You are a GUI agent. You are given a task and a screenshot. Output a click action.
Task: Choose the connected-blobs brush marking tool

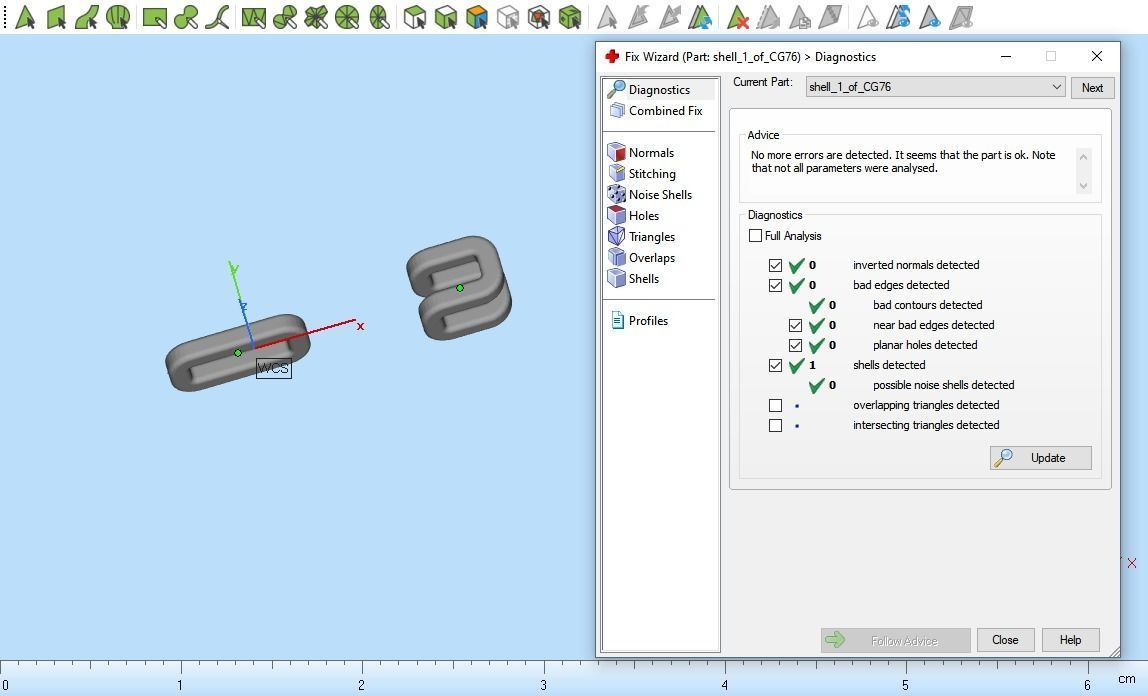[186, 17]
